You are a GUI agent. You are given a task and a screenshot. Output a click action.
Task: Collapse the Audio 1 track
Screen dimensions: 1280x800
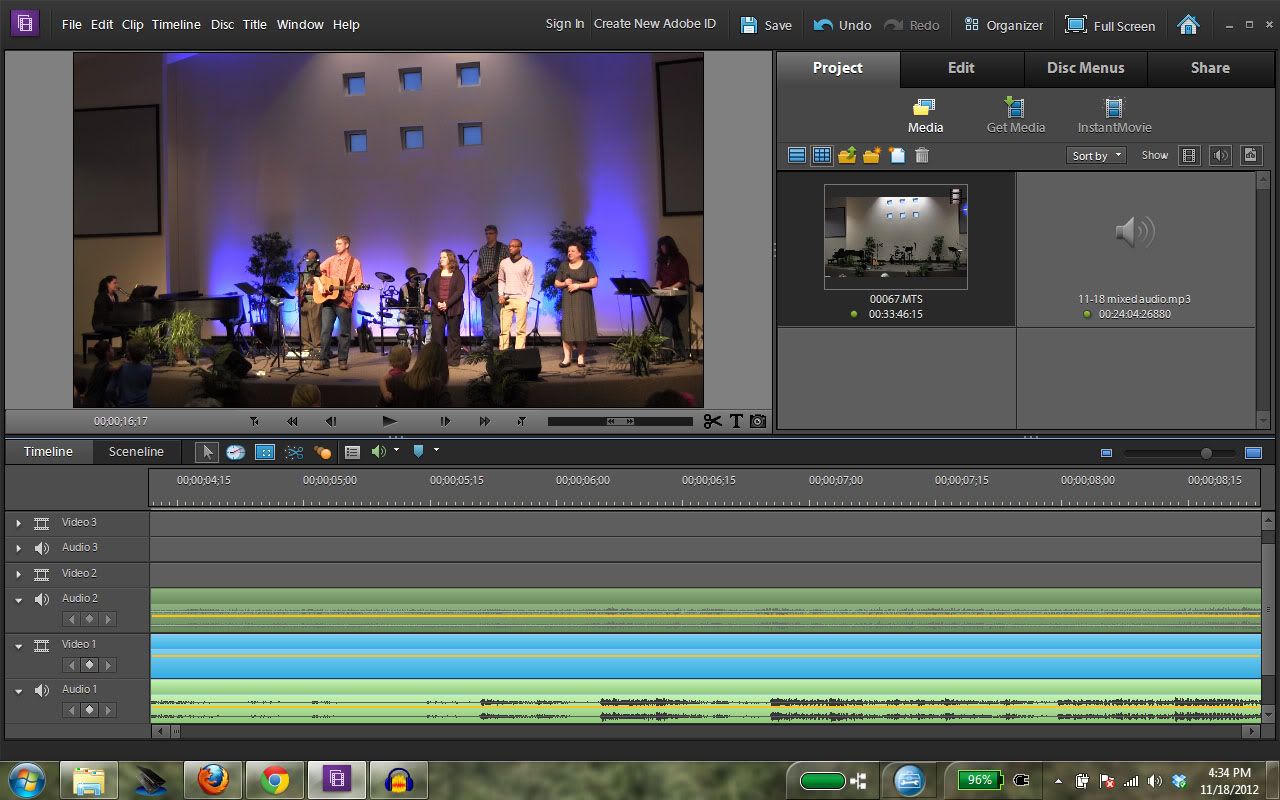(x=18, y=691)
